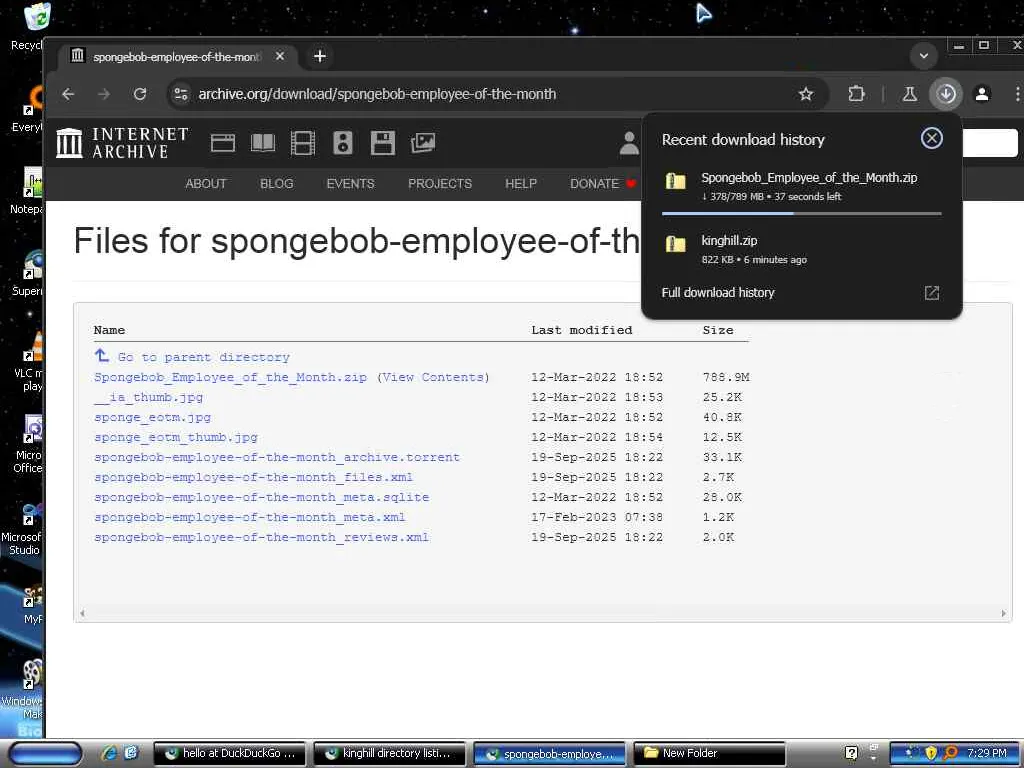Screen dimensions: 1024x768
Task: Switch to hello at DuckDuckGo taskbar window
Action: click(x=232, y=754)
